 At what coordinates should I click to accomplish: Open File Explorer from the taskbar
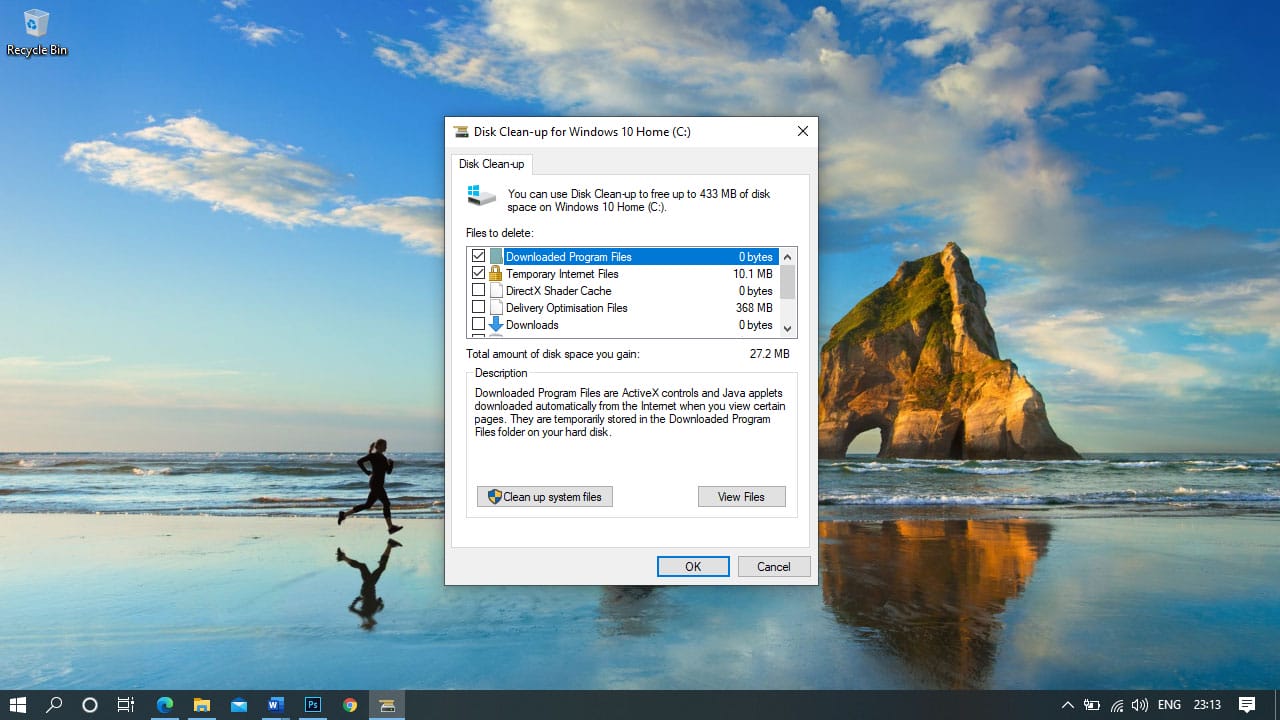(x=202, y=705)
